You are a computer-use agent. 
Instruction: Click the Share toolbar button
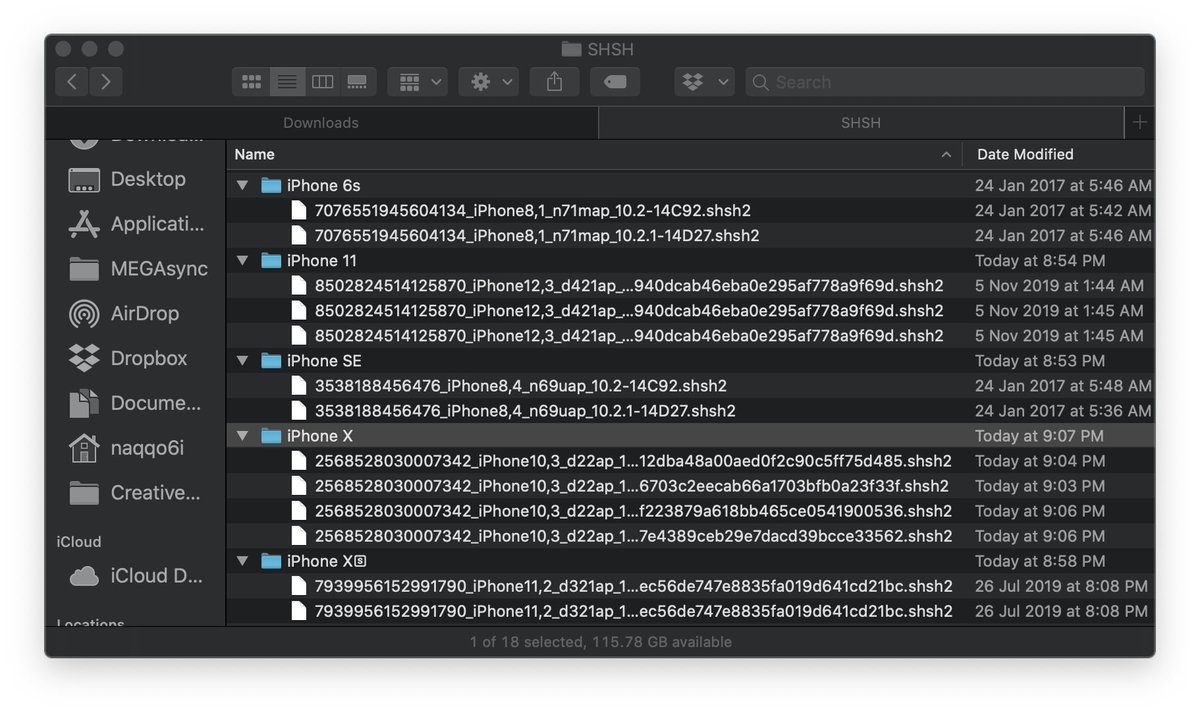point(555,82)
